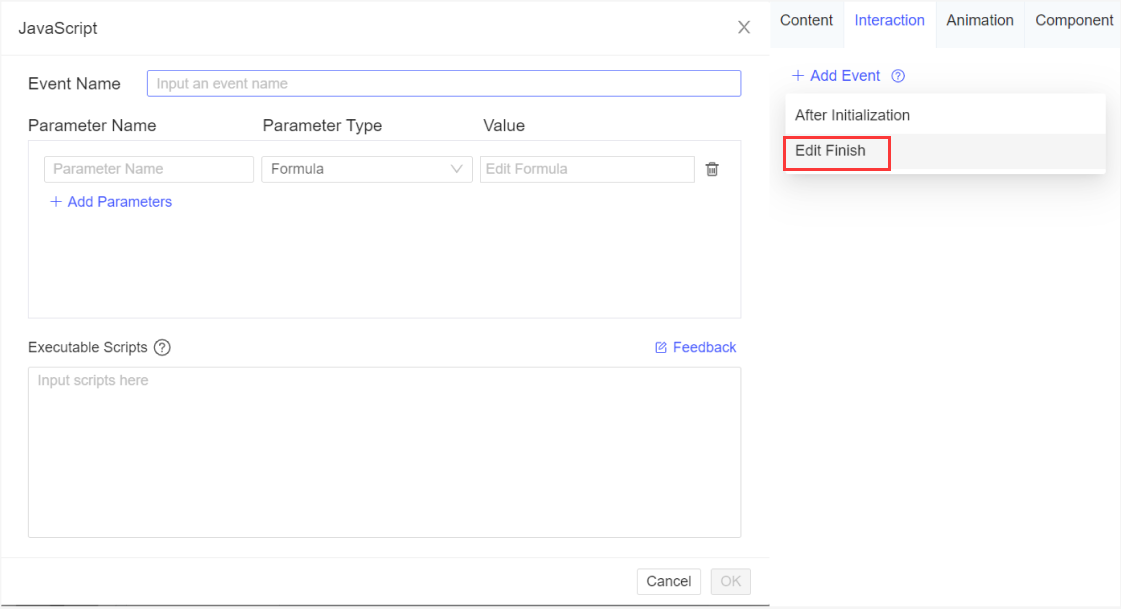This screenshot has width=1121, height=609.
Task: Open Add Event help icon
Action: coord(898,76)
